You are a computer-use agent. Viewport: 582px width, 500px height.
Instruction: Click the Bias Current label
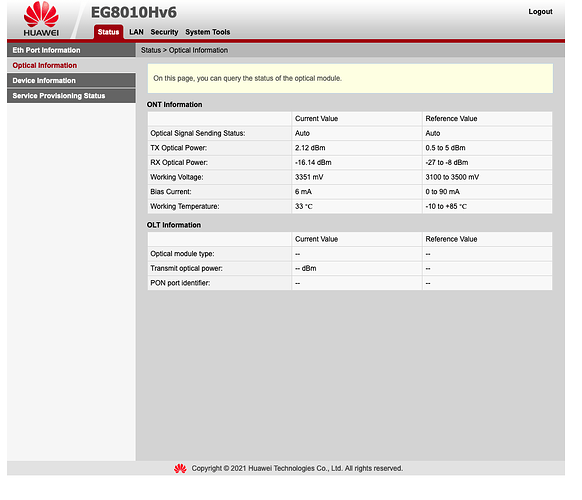[171, 192]
